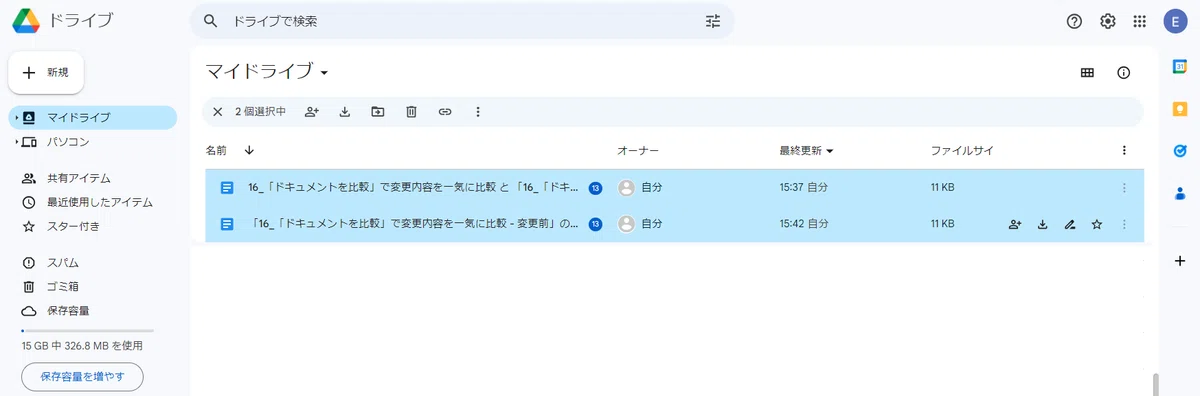Screen dimensions: 1200x396
Task: Expand マイドライブ title dropdown
Action: [x=324, y=73]
